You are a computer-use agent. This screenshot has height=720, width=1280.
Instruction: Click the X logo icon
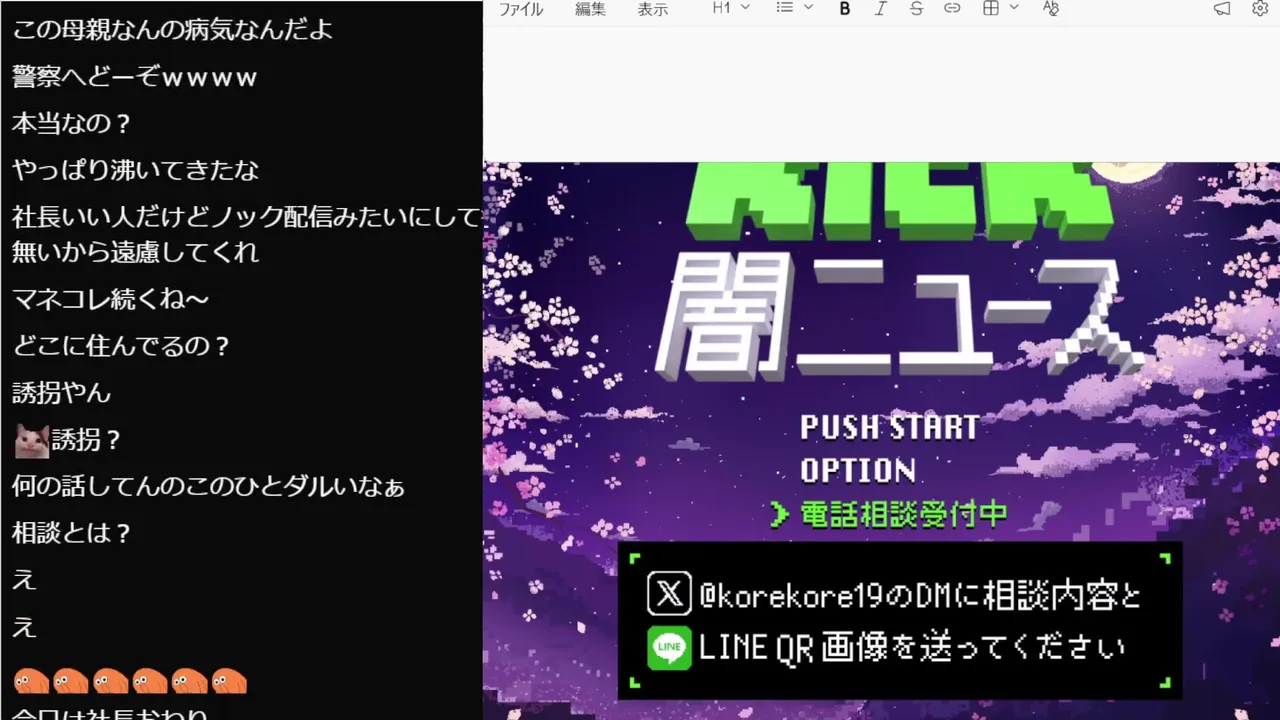tap(669, 596)
